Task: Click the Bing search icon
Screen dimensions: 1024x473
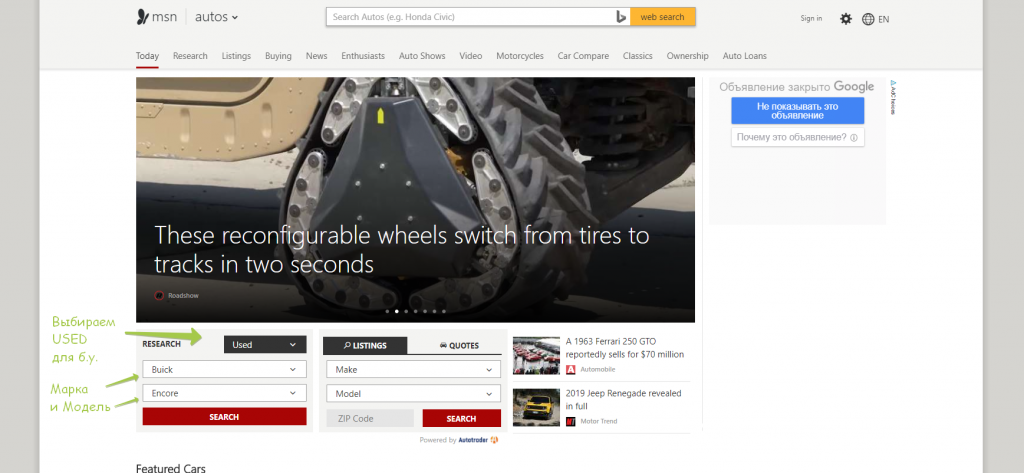Action: [621, 18]
